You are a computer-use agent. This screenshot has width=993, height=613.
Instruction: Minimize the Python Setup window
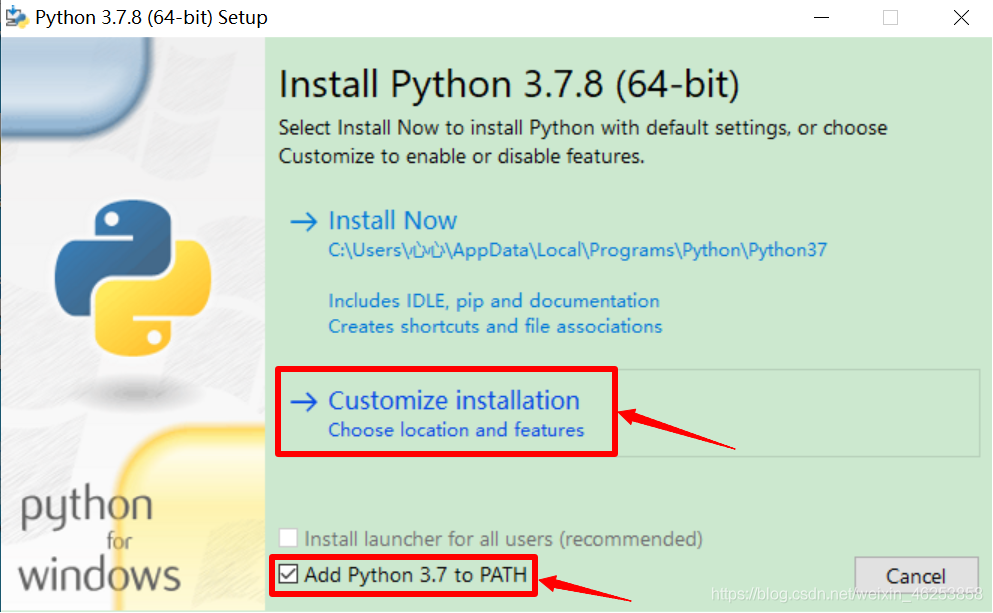tap(821, 18)
